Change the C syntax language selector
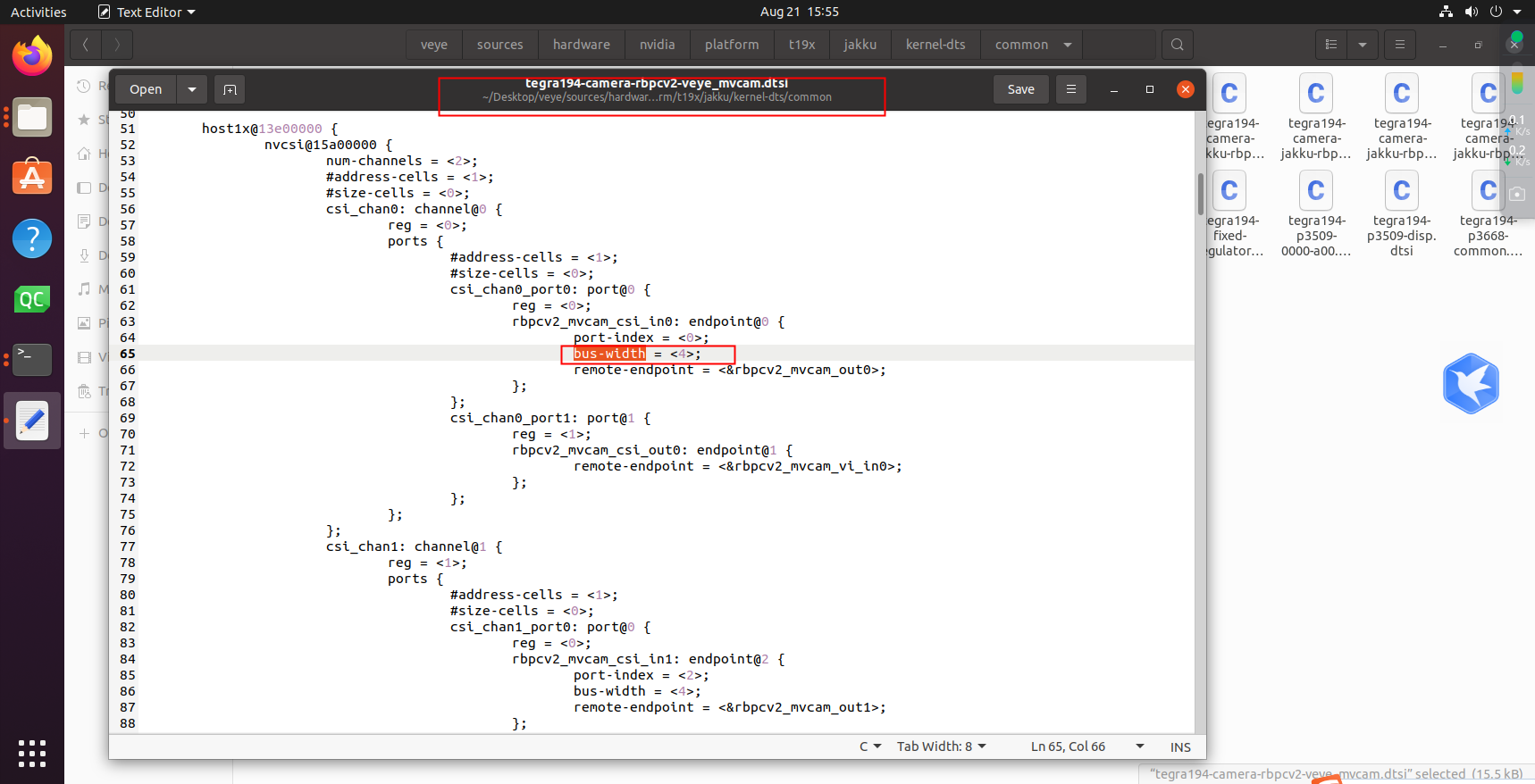Screen dimensions: 1535x784 (869, 746)
